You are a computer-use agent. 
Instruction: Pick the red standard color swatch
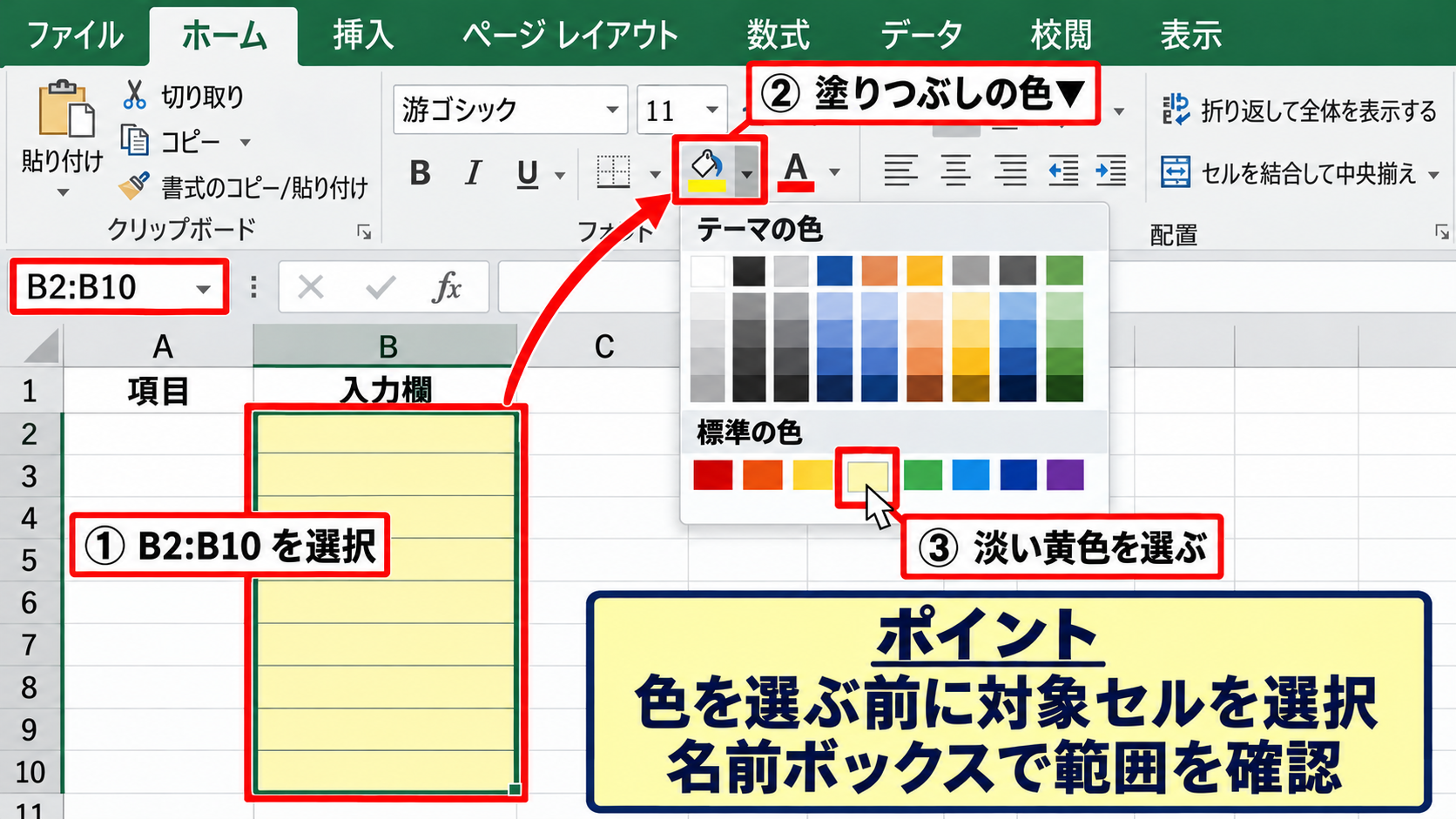coord(712,475)
